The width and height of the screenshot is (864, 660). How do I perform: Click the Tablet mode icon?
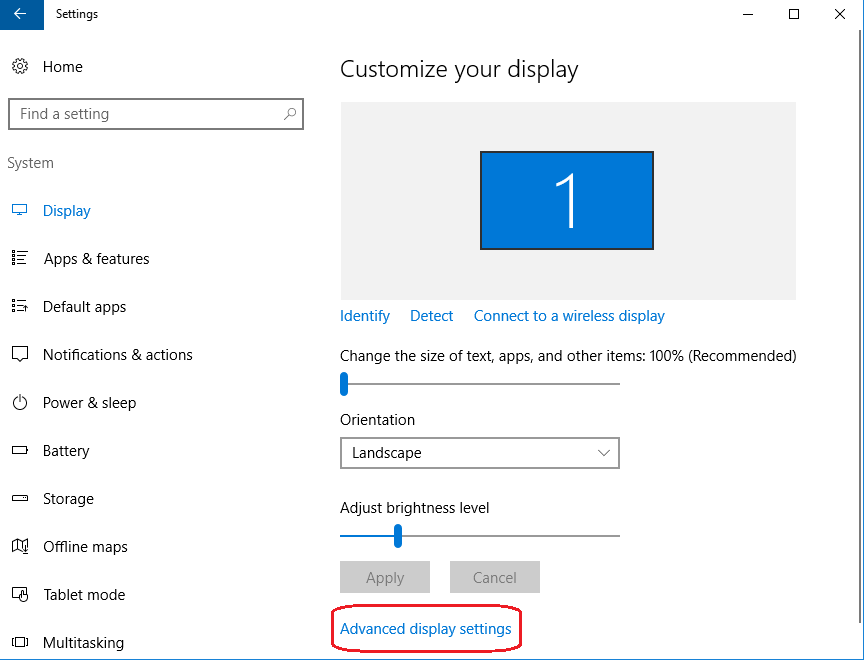point(19,595)
